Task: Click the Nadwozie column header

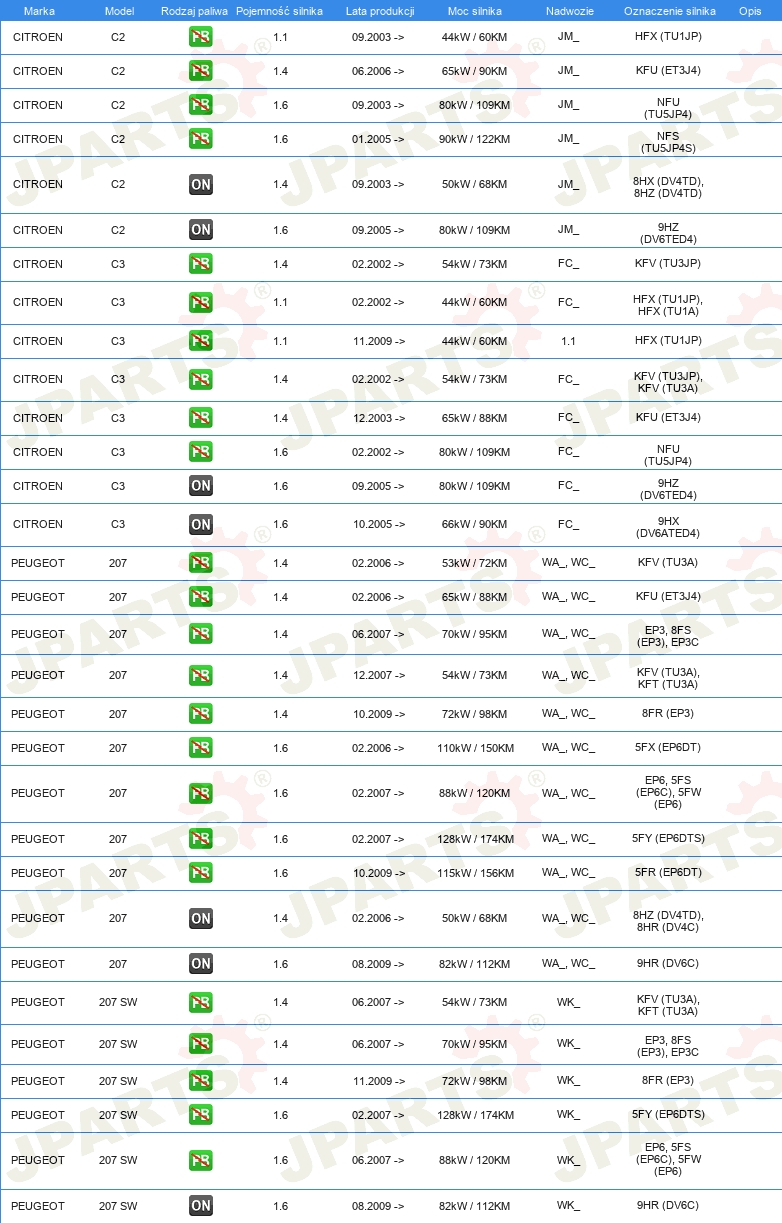Action: click(x=569, y=11)
